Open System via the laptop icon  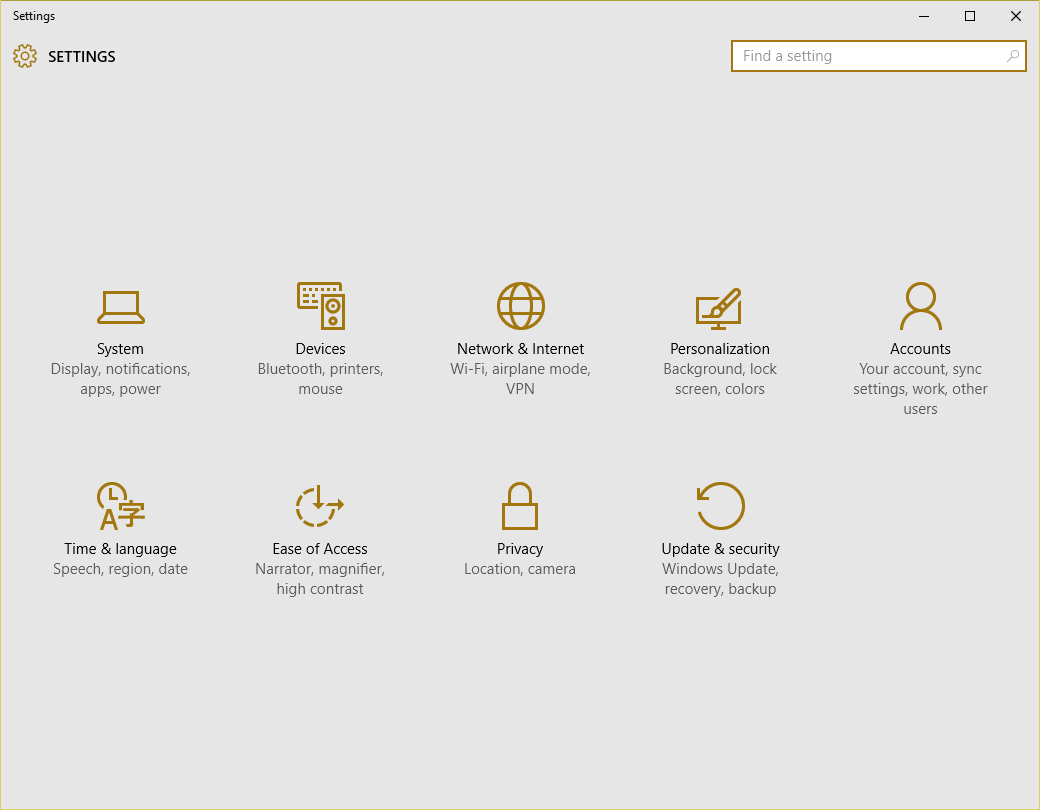121,307
